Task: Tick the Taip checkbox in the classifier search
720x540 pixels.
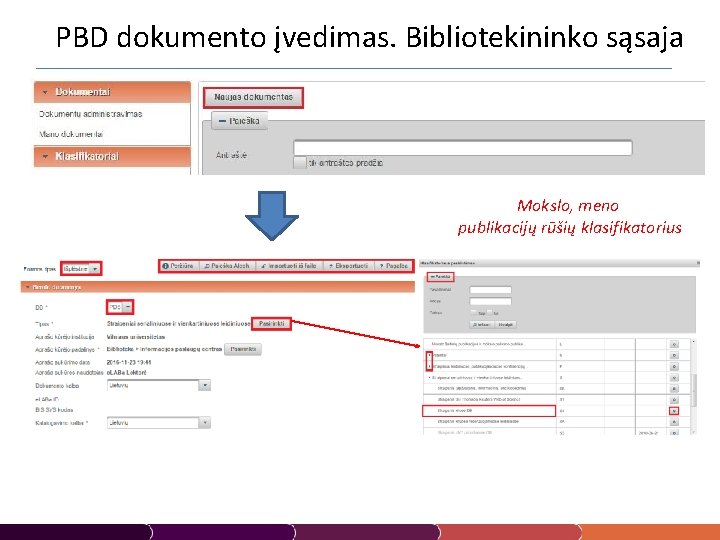Action: click(474, 313)
